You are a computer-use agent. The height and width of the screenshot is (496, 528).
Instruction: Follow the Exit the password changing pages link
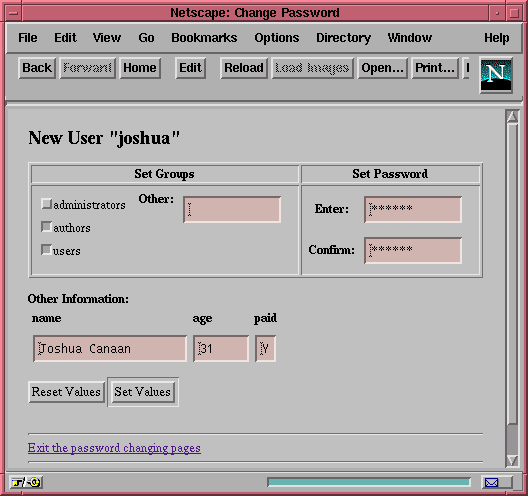[x=114, y=448]
